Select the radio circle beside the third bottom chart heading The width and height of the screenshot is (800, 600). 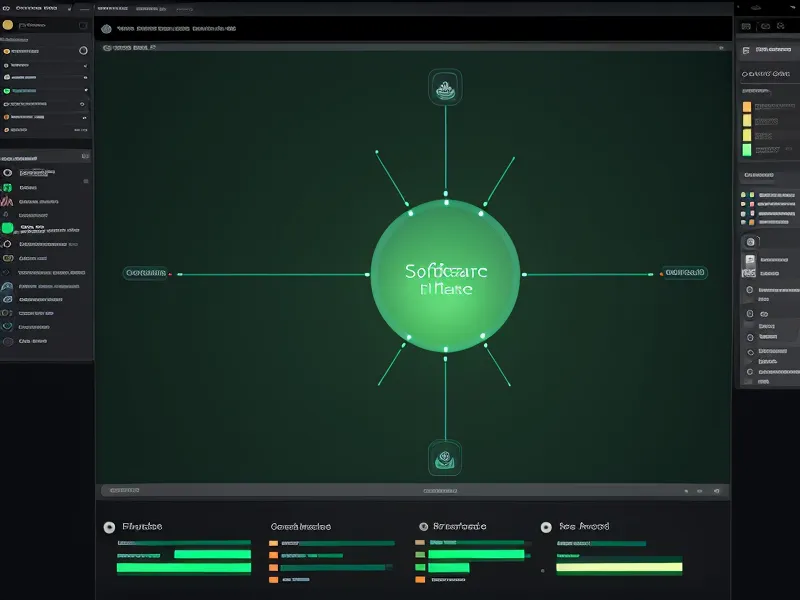pos(423,527)
